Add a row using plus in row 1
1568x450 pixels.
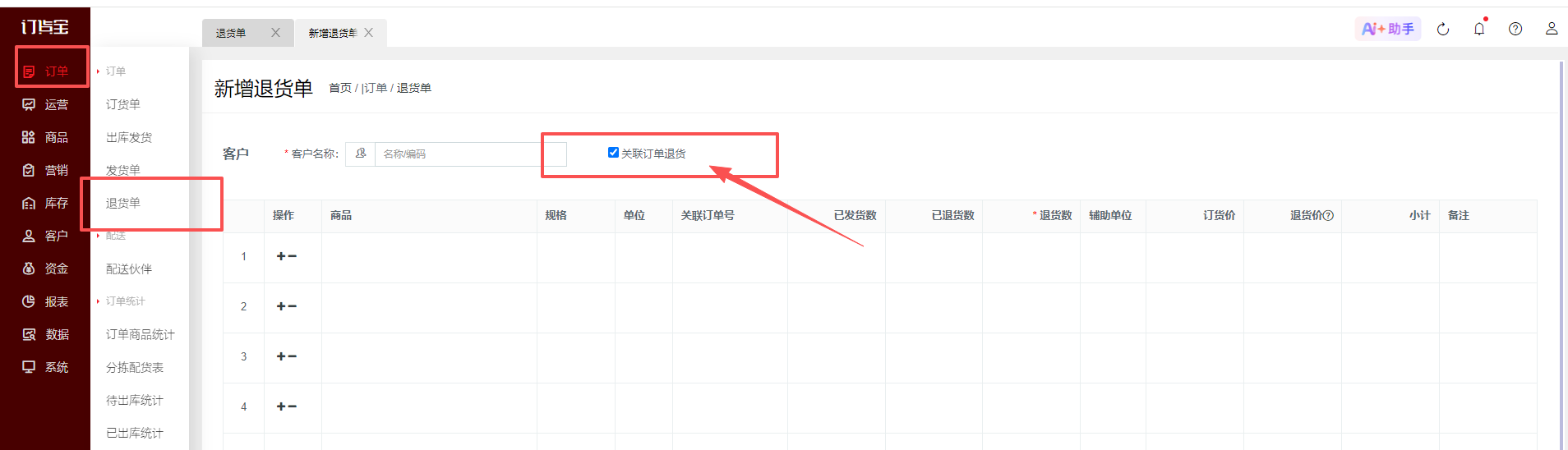(x=281, y=256)
